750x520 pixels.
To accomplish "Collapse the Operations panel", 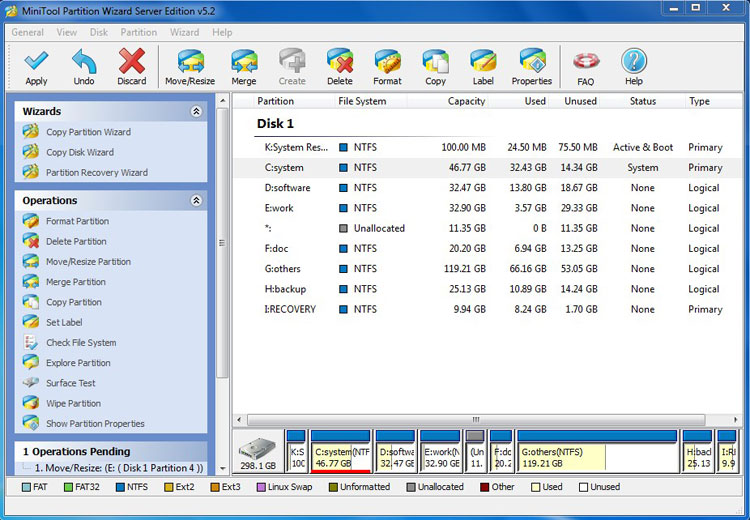I will 196,200.
